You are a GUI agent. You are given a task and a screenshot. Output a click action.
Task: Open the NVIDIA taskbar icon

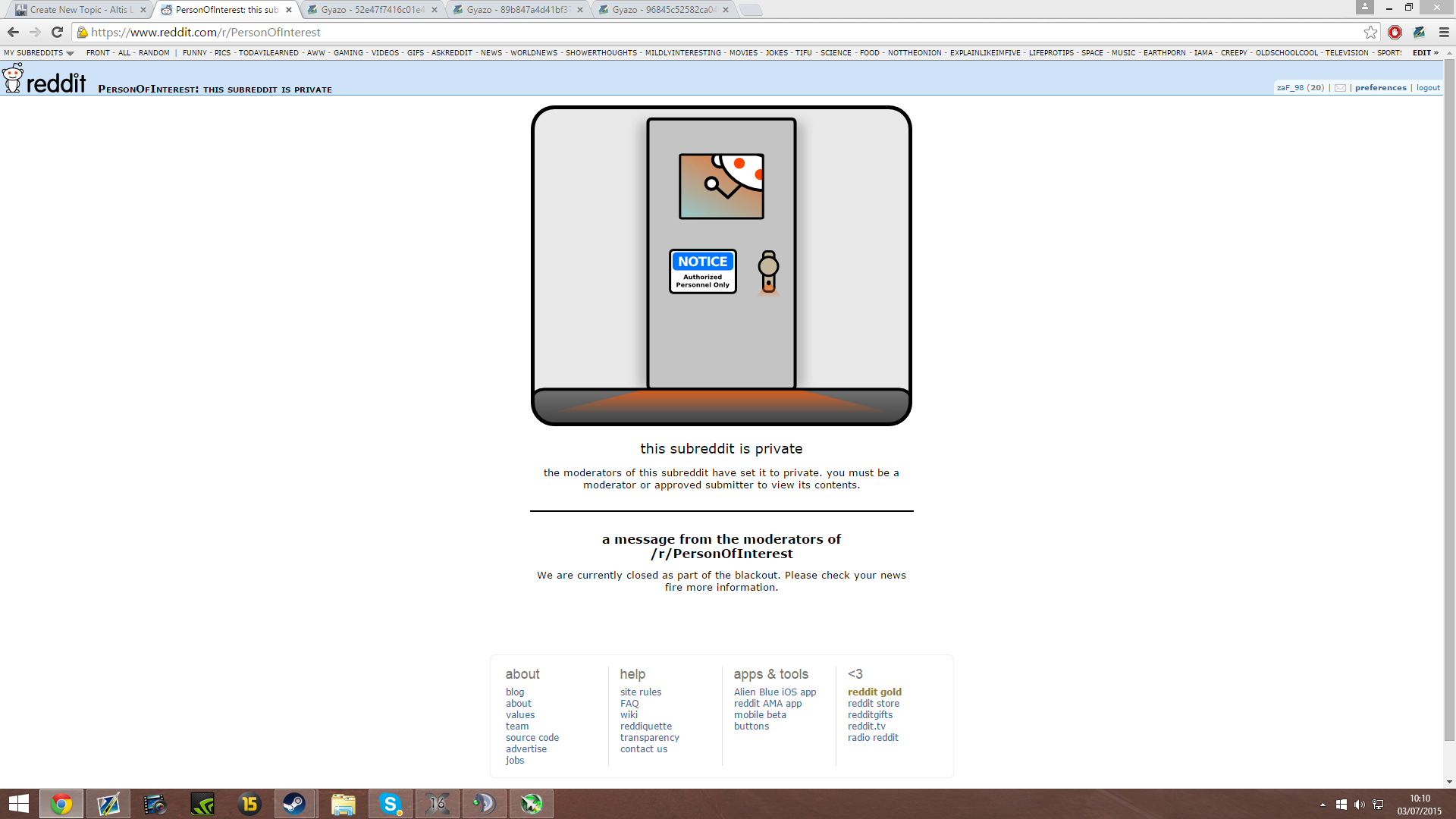202,804
